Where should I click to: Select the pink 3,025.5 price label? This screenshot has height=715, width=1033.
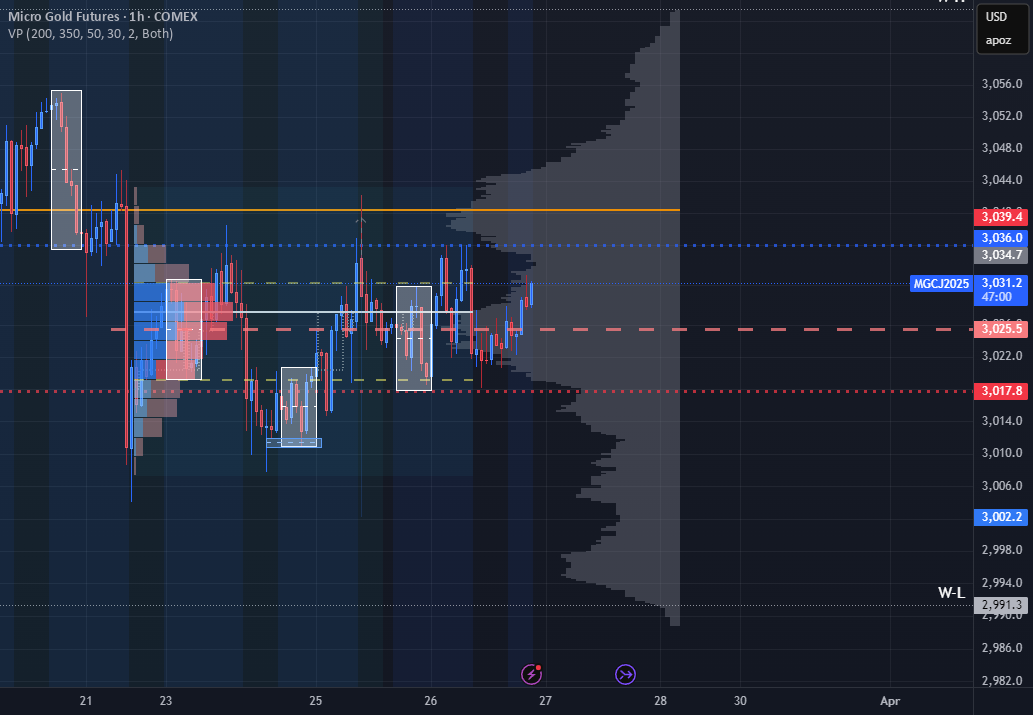pos(1001,329)
